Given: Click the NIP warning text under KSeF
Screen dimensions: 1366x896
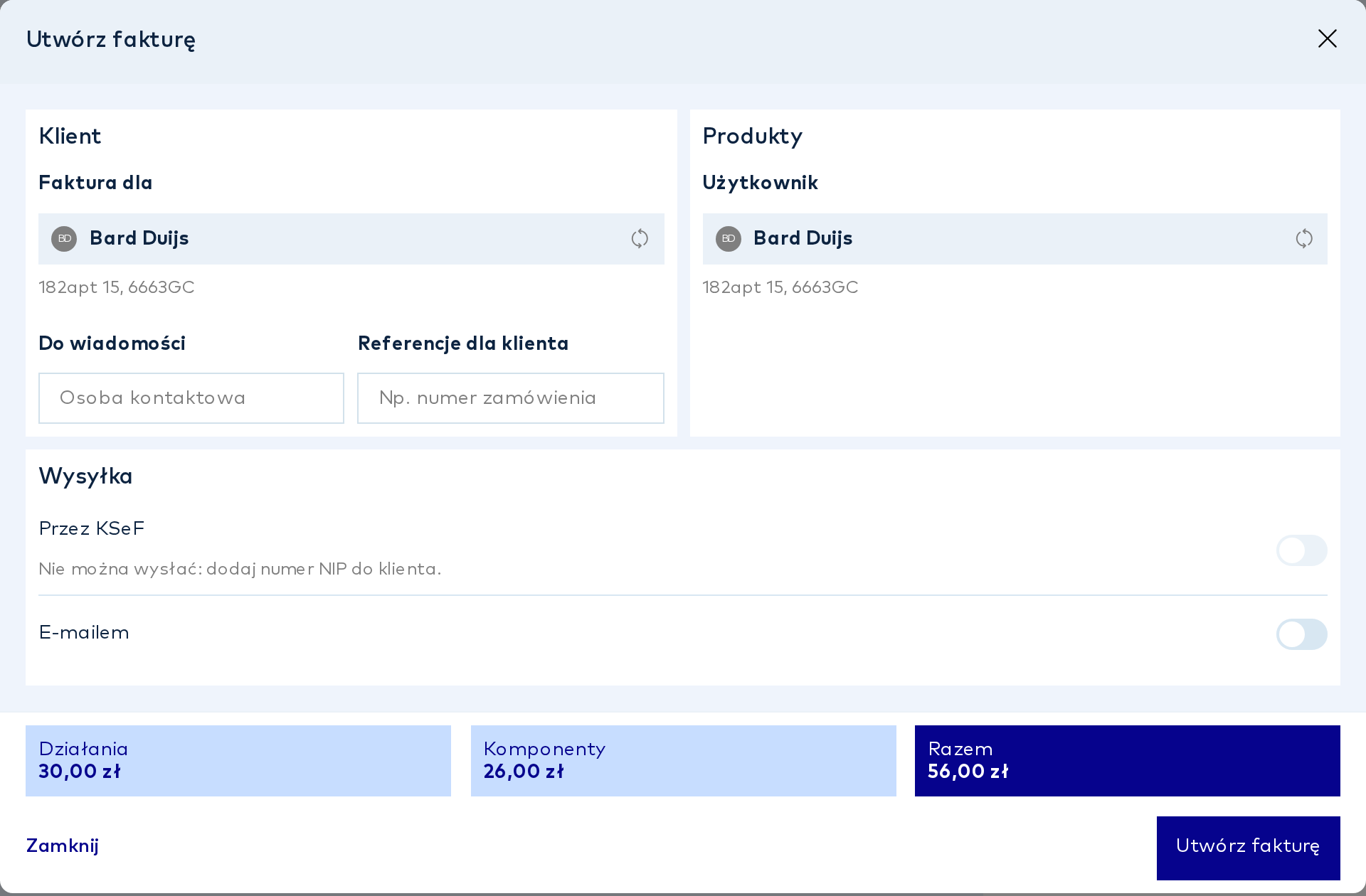Looking at the screenshot, I should point(240,569).
